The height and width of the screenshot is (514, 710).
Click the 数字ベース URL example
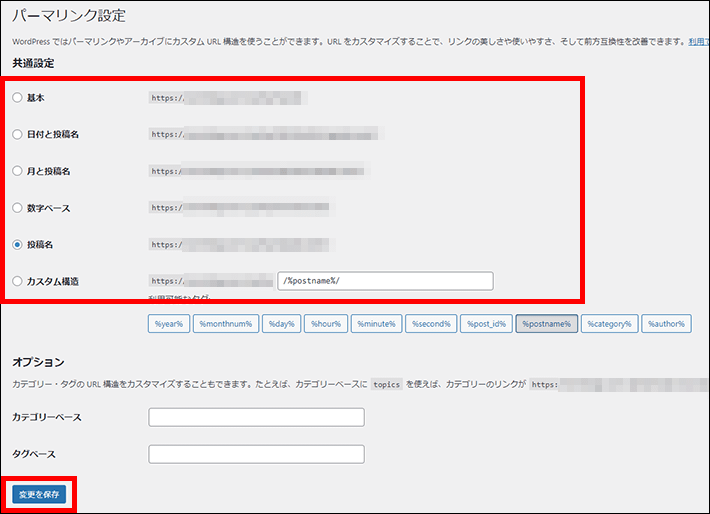(x=242, y=207)
